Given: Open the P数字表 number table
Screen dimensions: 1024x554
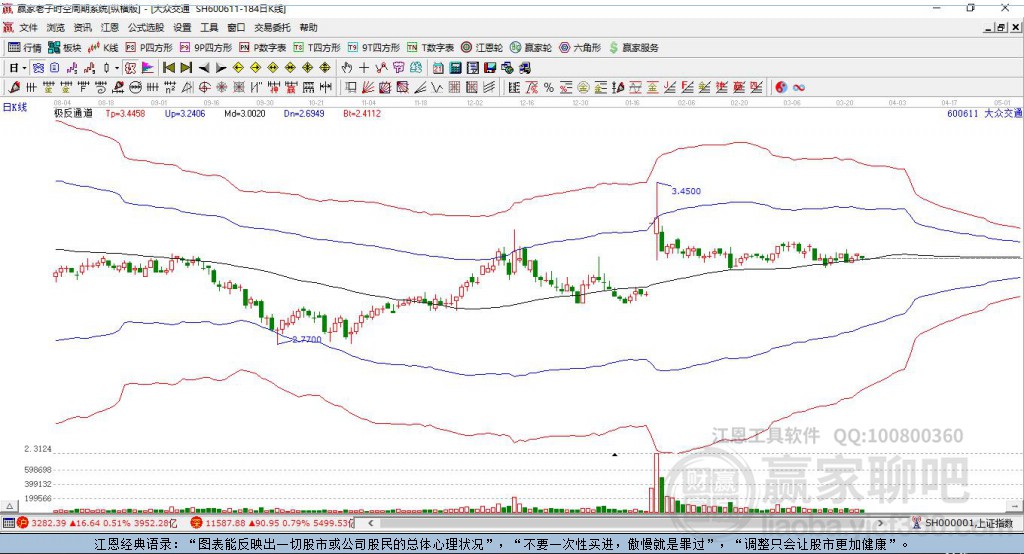Looking at the screenshot, I should 263,48.
